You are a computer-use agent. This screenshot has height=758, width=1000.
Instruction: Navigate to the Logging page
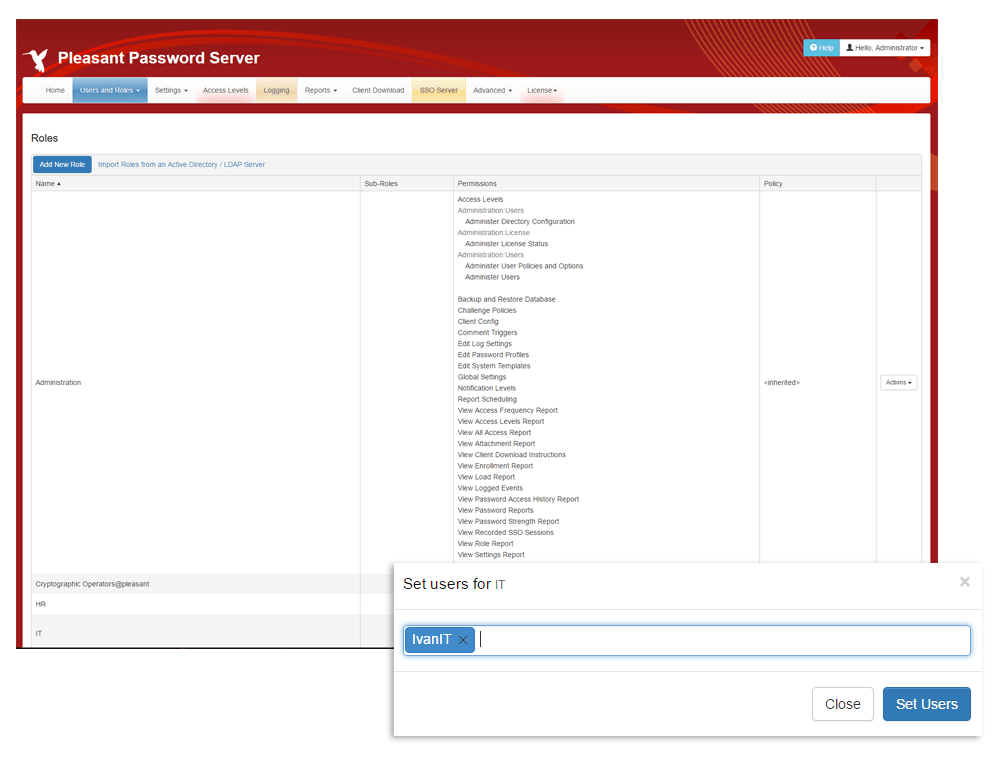point(276,90)
